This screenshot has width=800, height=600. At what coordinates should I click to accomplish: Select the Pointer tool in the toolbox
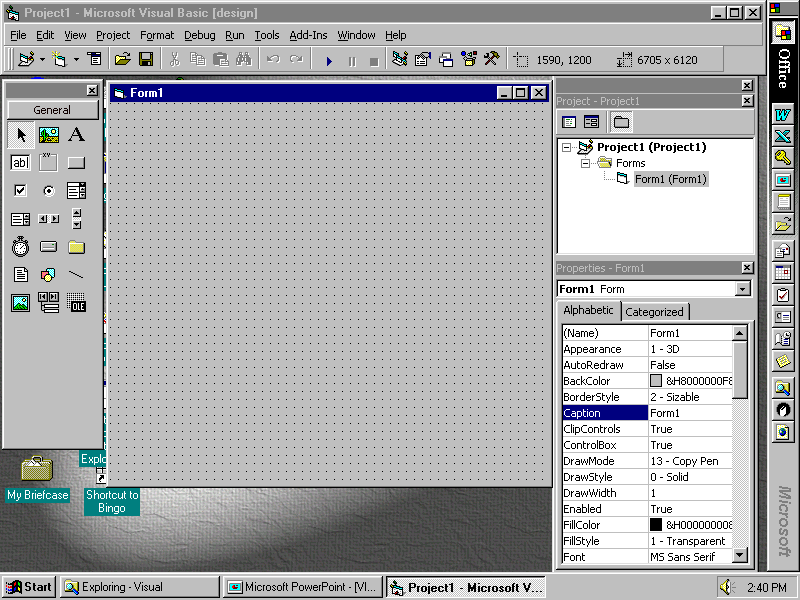[21, 135]
